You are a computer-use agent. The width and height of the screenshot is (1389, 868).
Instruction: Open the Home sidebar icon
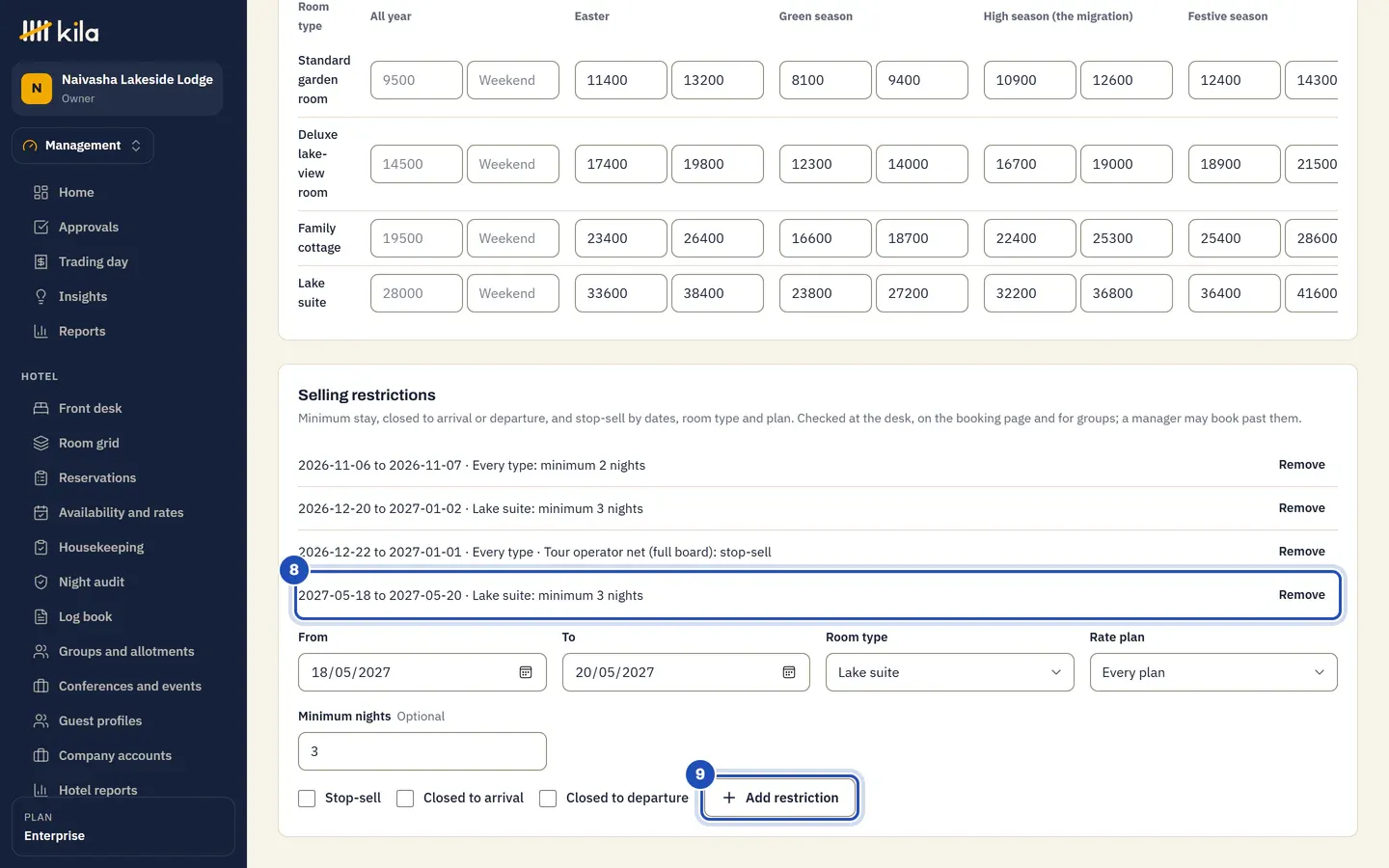[41, 193]
